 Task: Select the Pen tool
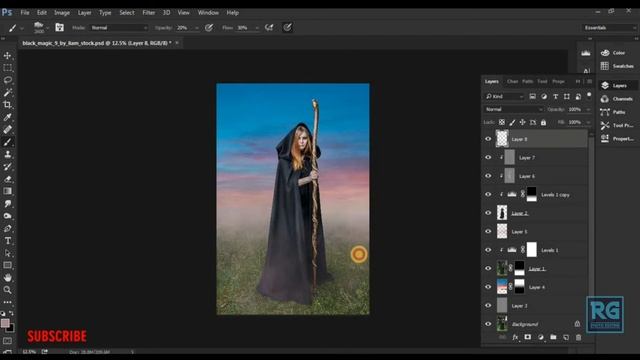coord(7,228)
